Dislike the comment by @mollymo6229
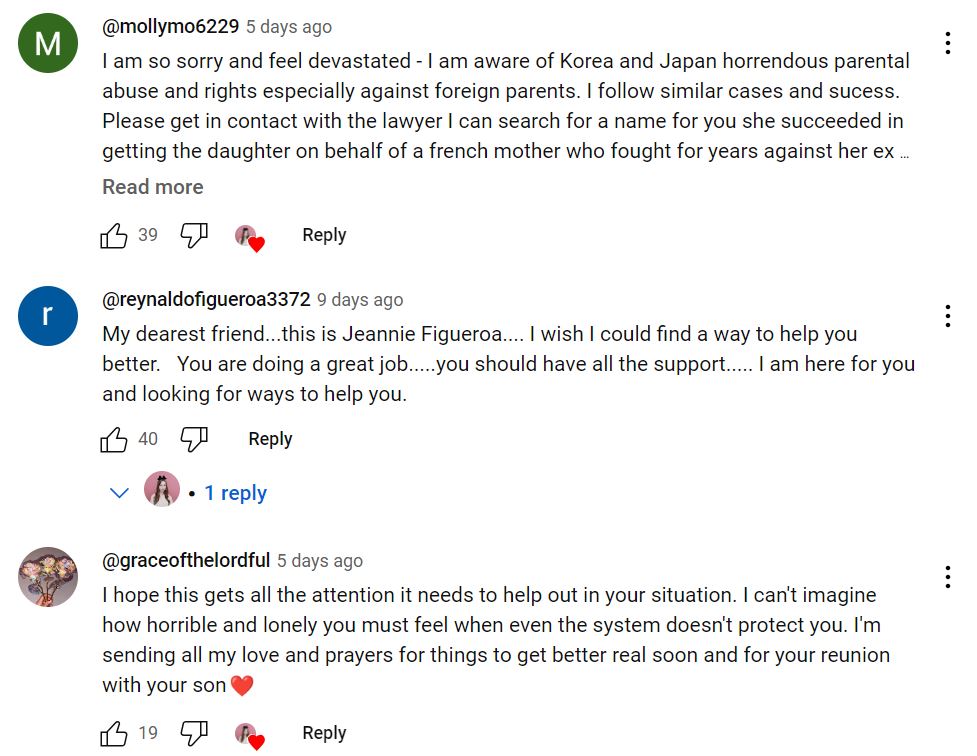Image resolution: width=977 pixels, height=756 pixels. coord(194,236)
